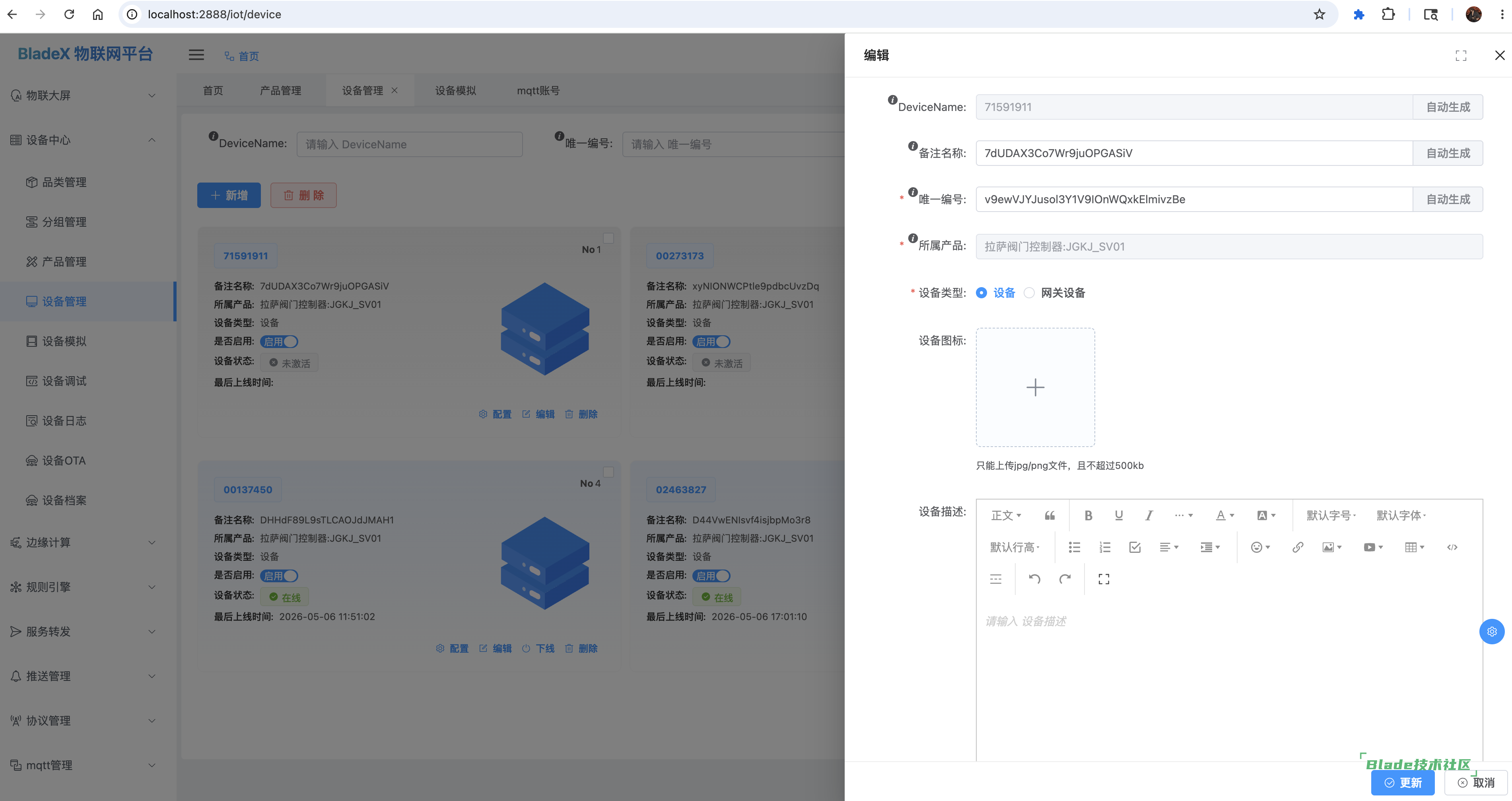Check the No 4 card checkbox
The image size is (1512, 801).
pyautogui.click(x=609, y=472)
